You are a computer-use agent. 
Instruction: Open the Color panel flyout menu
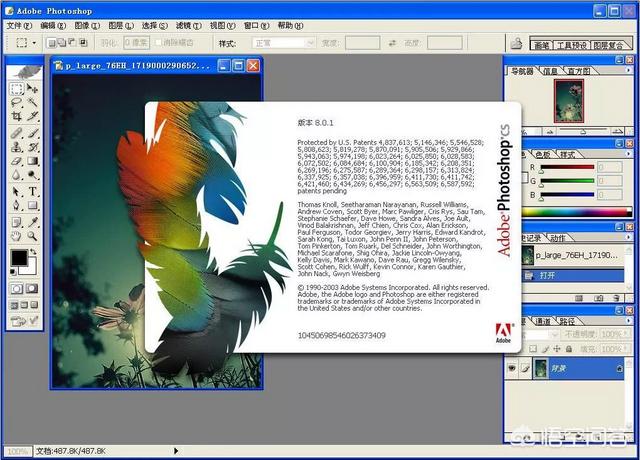pyautogui.click(x=628, y=154)
